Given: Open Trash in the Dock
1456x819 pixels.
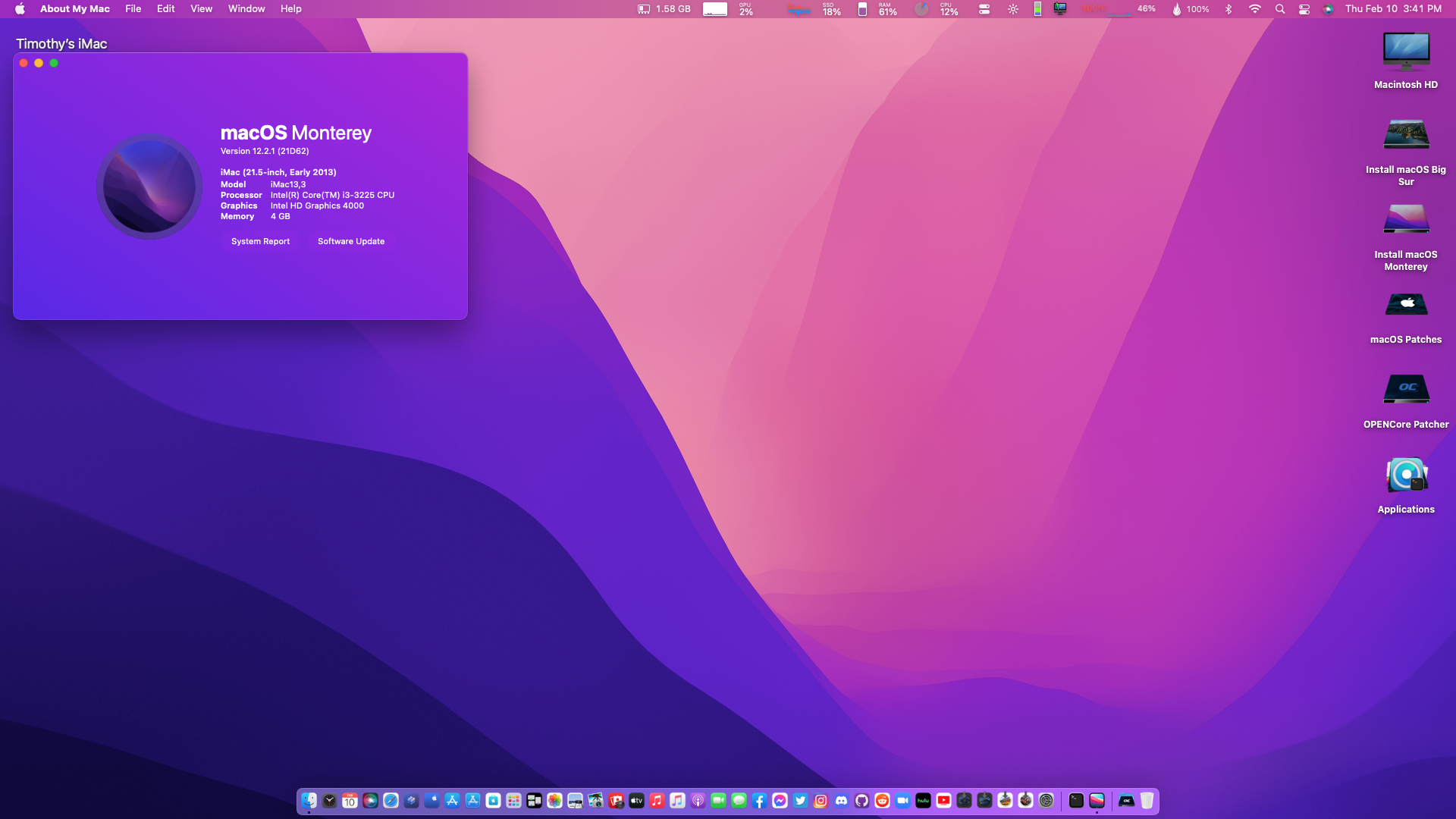Looking at the screenshot, I should [x=1147, y=800].
